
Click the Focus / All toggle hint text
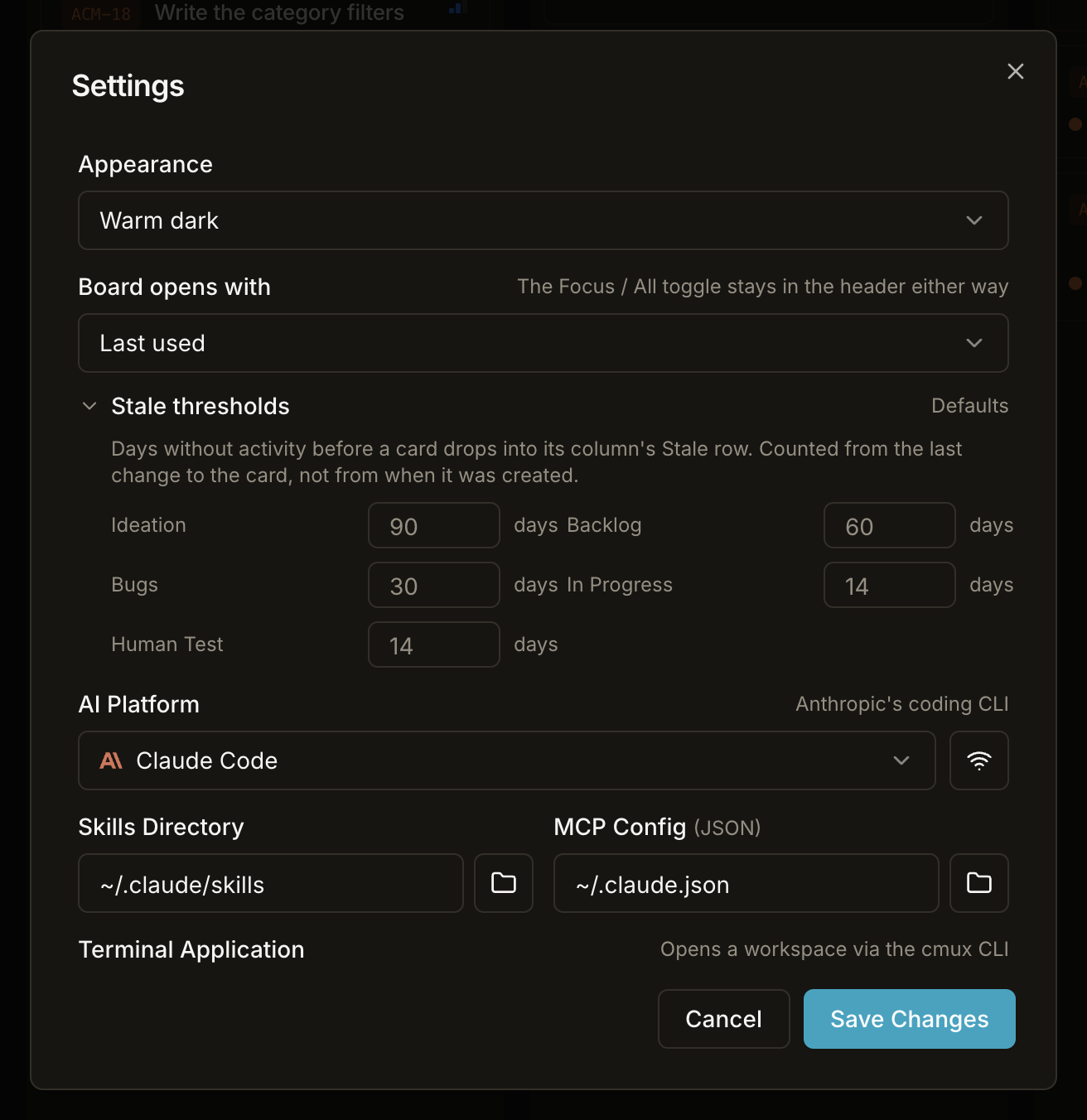coord(763,287)
